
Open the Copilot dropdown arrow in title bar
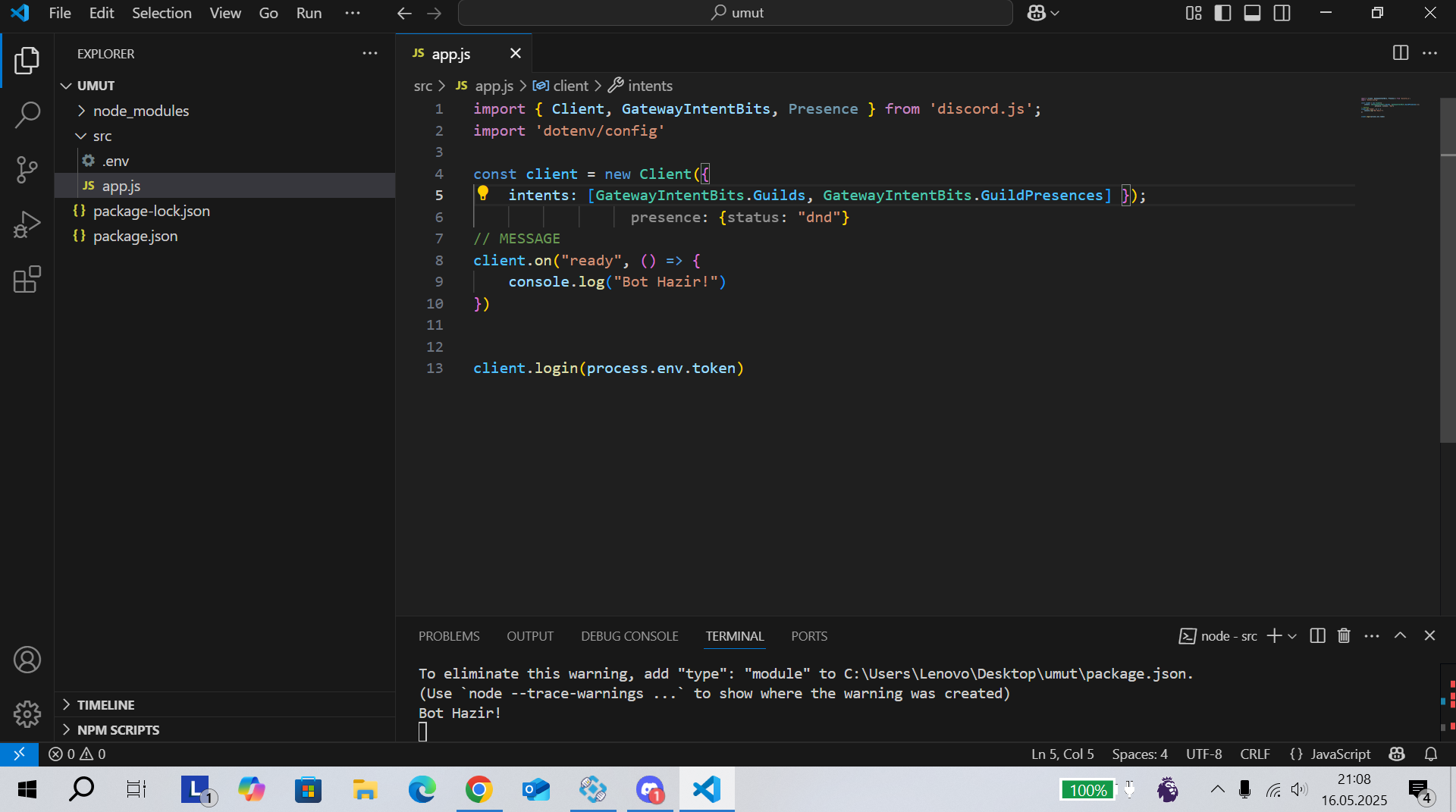coord(1055,13)
